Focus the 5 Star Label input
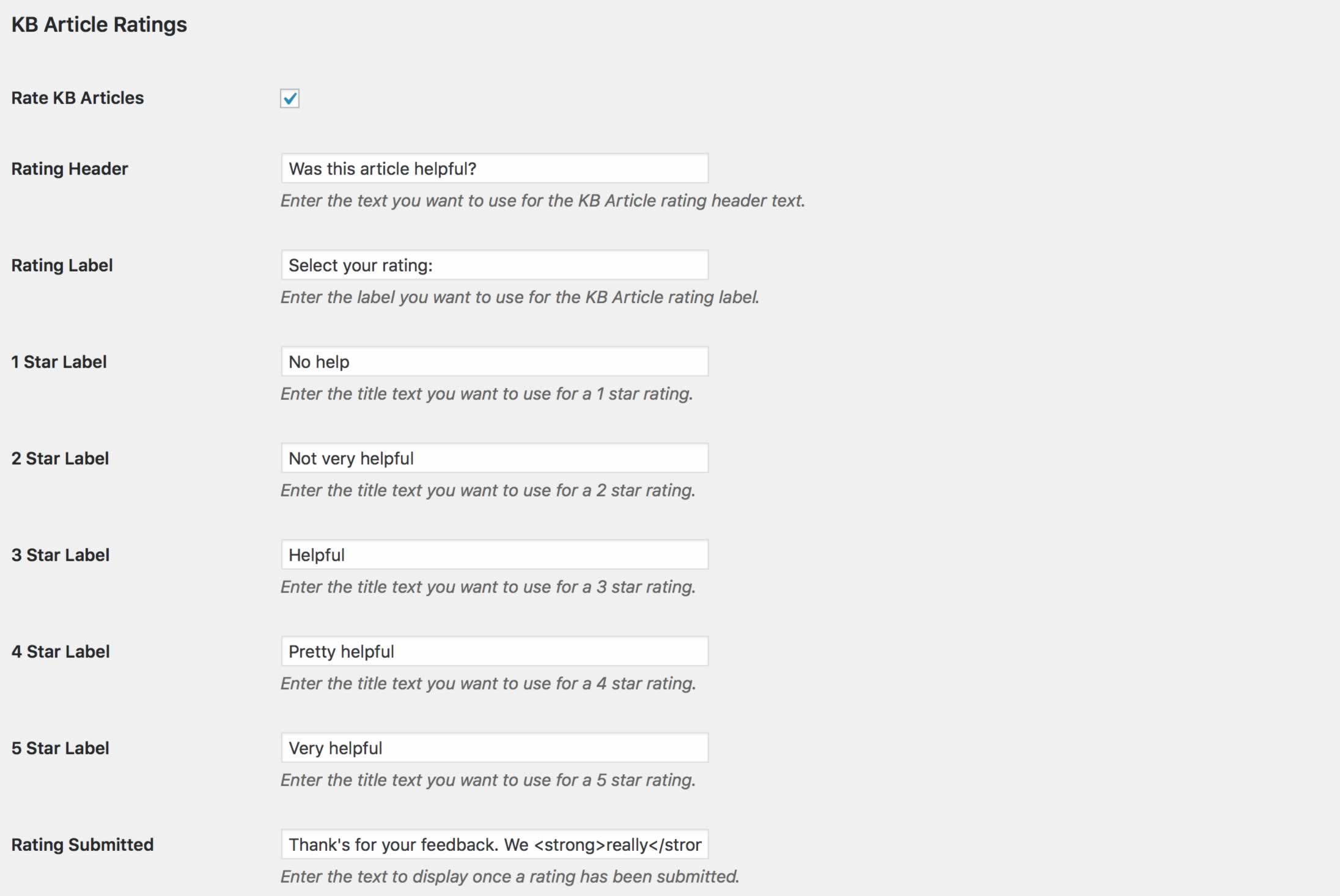Screen dimensions: 1340x896 494,748
